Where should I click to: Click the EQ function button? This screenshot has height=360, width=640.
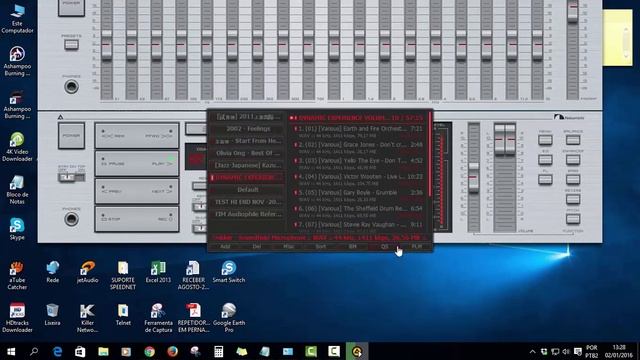click(545, 160)
